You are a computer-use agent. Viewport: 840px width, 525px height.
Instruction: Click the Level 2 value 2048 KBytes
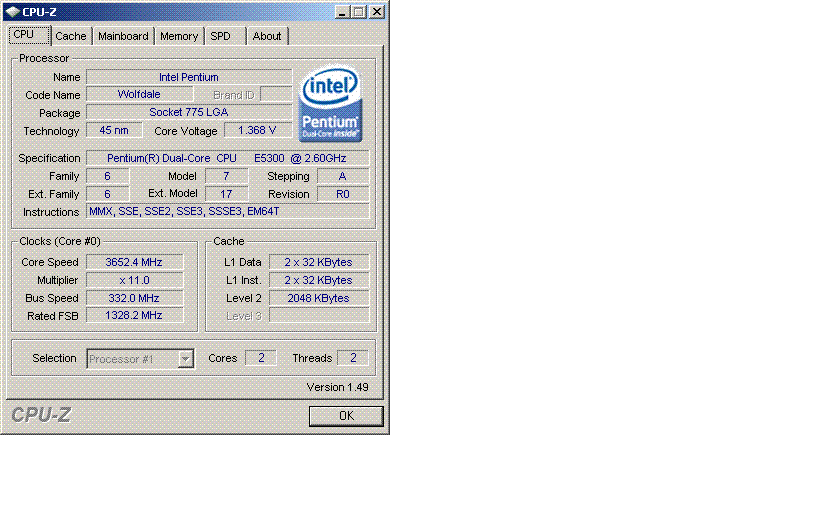[319, 298]
